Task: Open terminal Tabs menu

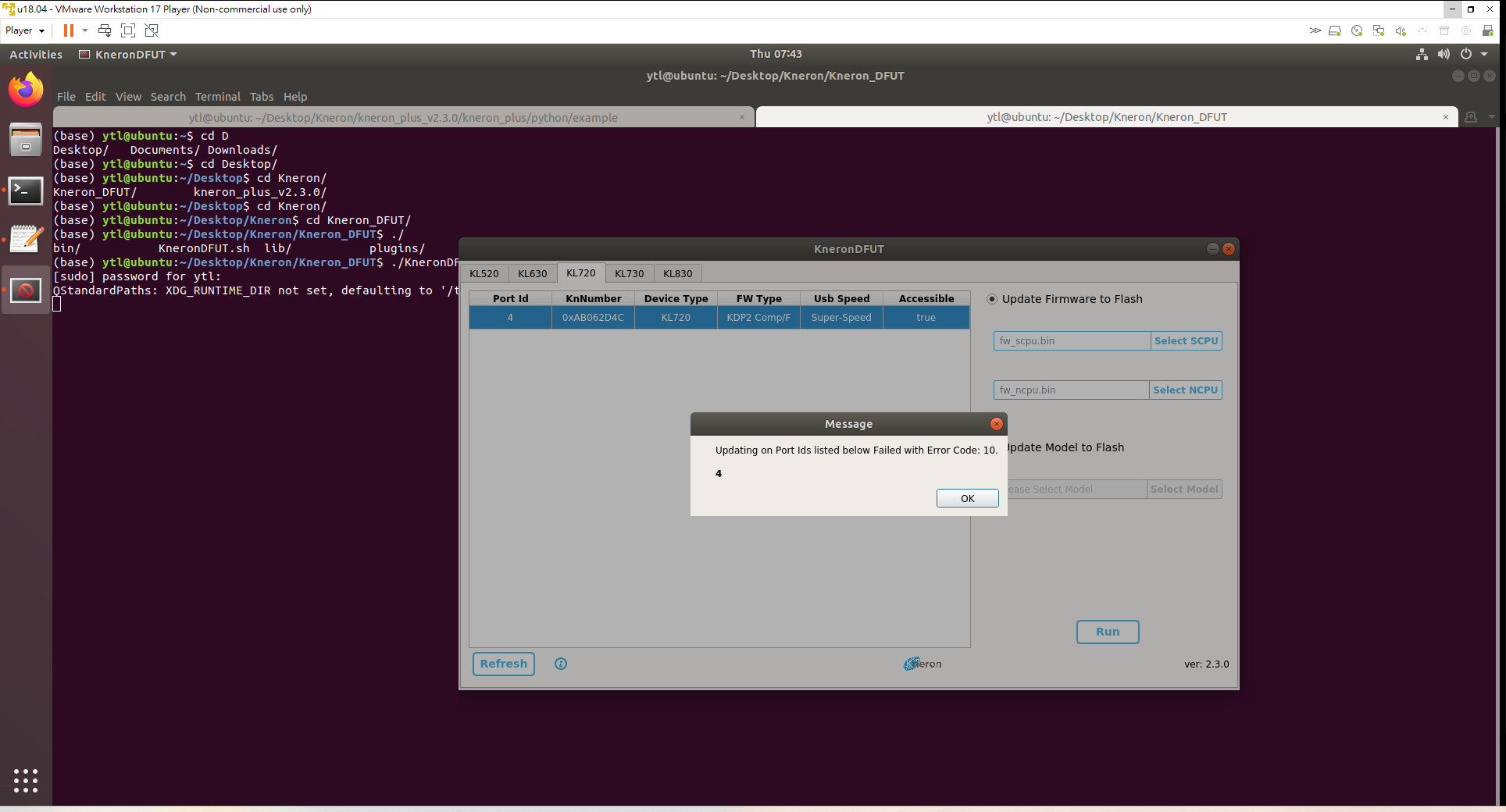Action: 262,97
